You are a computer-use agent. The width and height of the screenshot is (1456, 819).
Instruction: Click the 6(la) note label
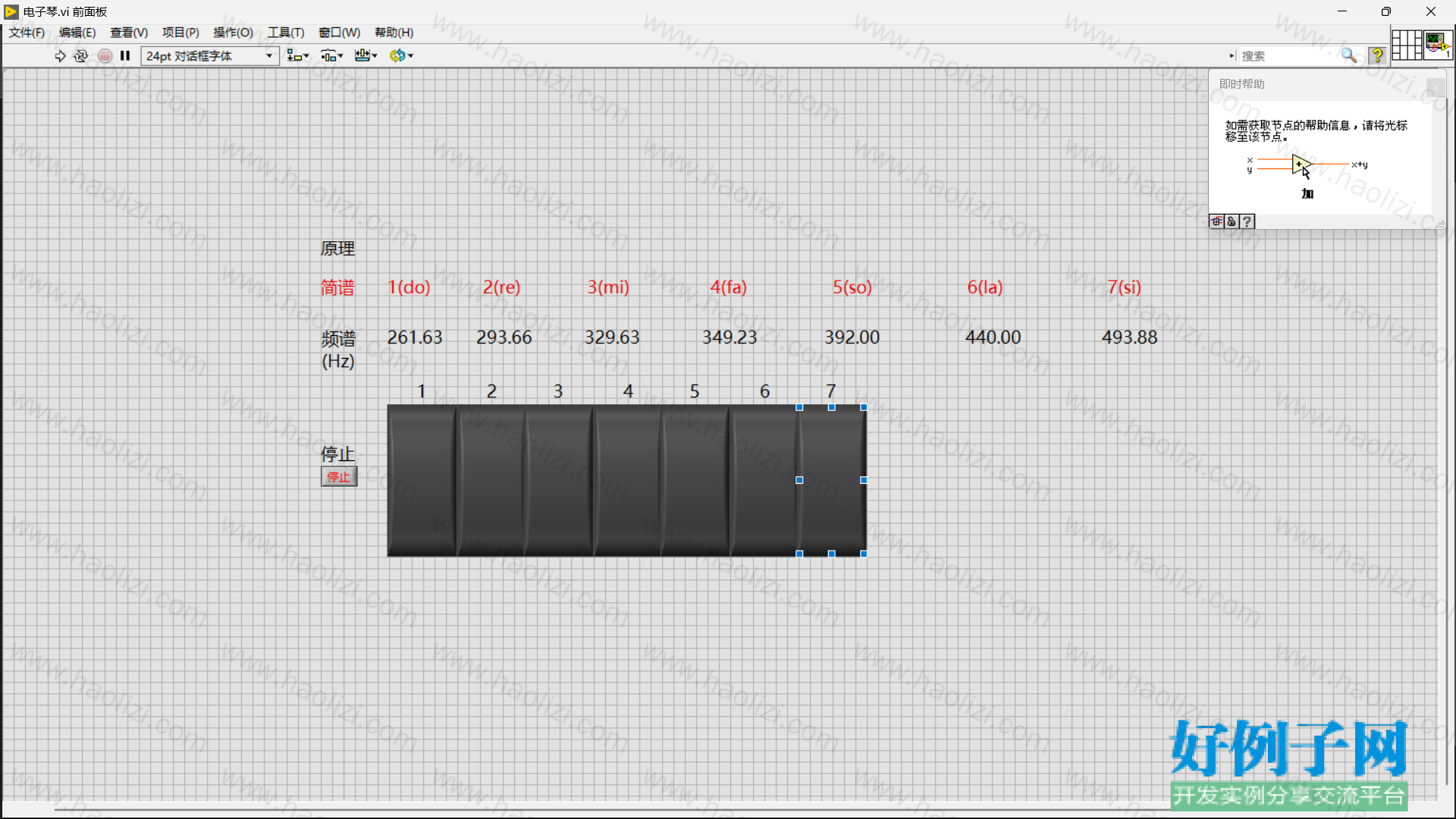pyautogui.click(x=984, y=287)
